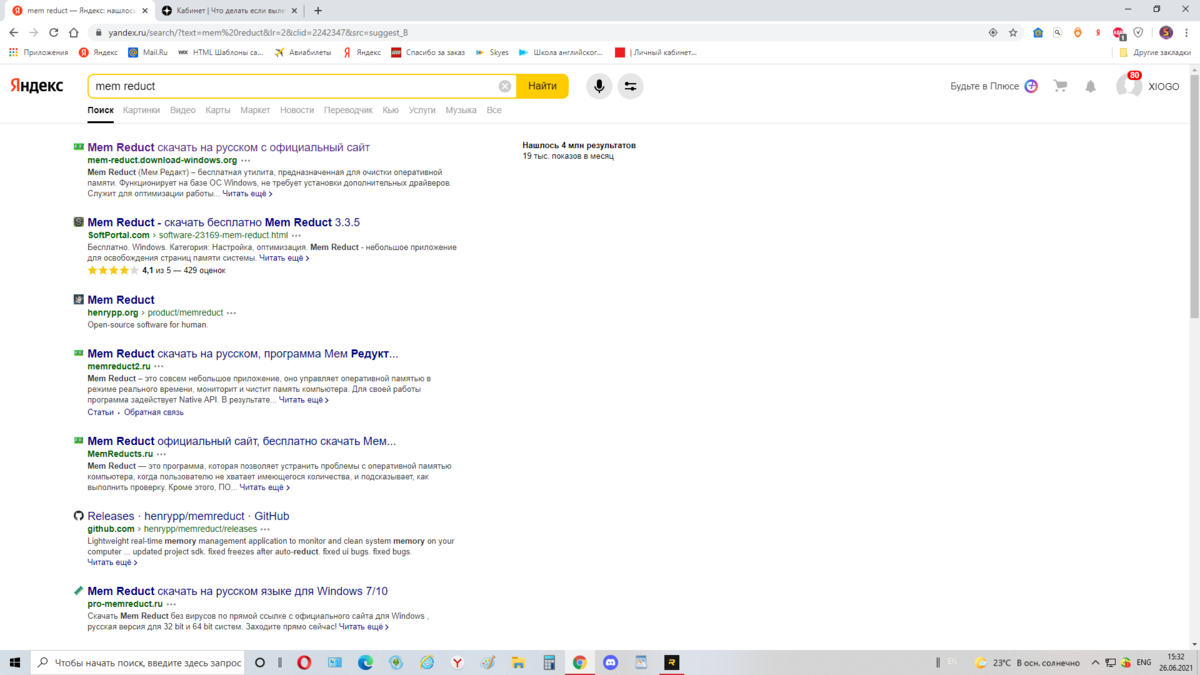The image size is (1200, 675).
Task: Open notifications bell icon
Action: click(x=1091, y=86)
